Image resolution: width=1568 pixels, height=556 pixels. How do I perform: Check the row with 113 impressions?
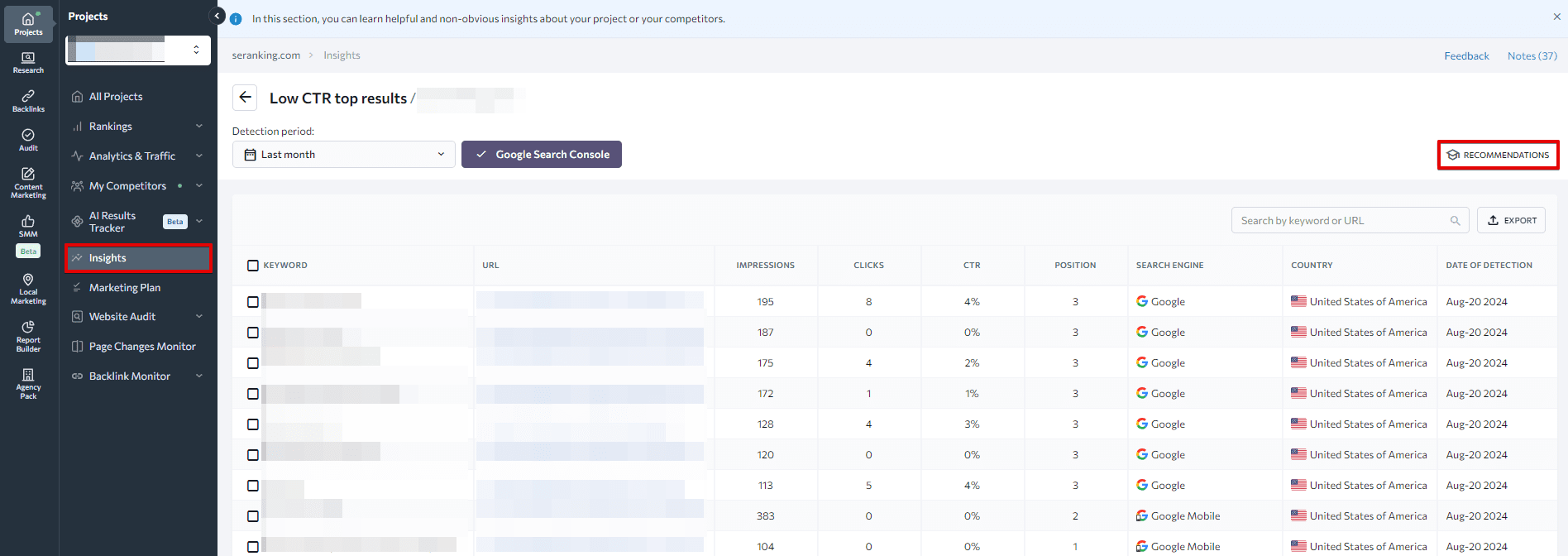pos(253,486)
